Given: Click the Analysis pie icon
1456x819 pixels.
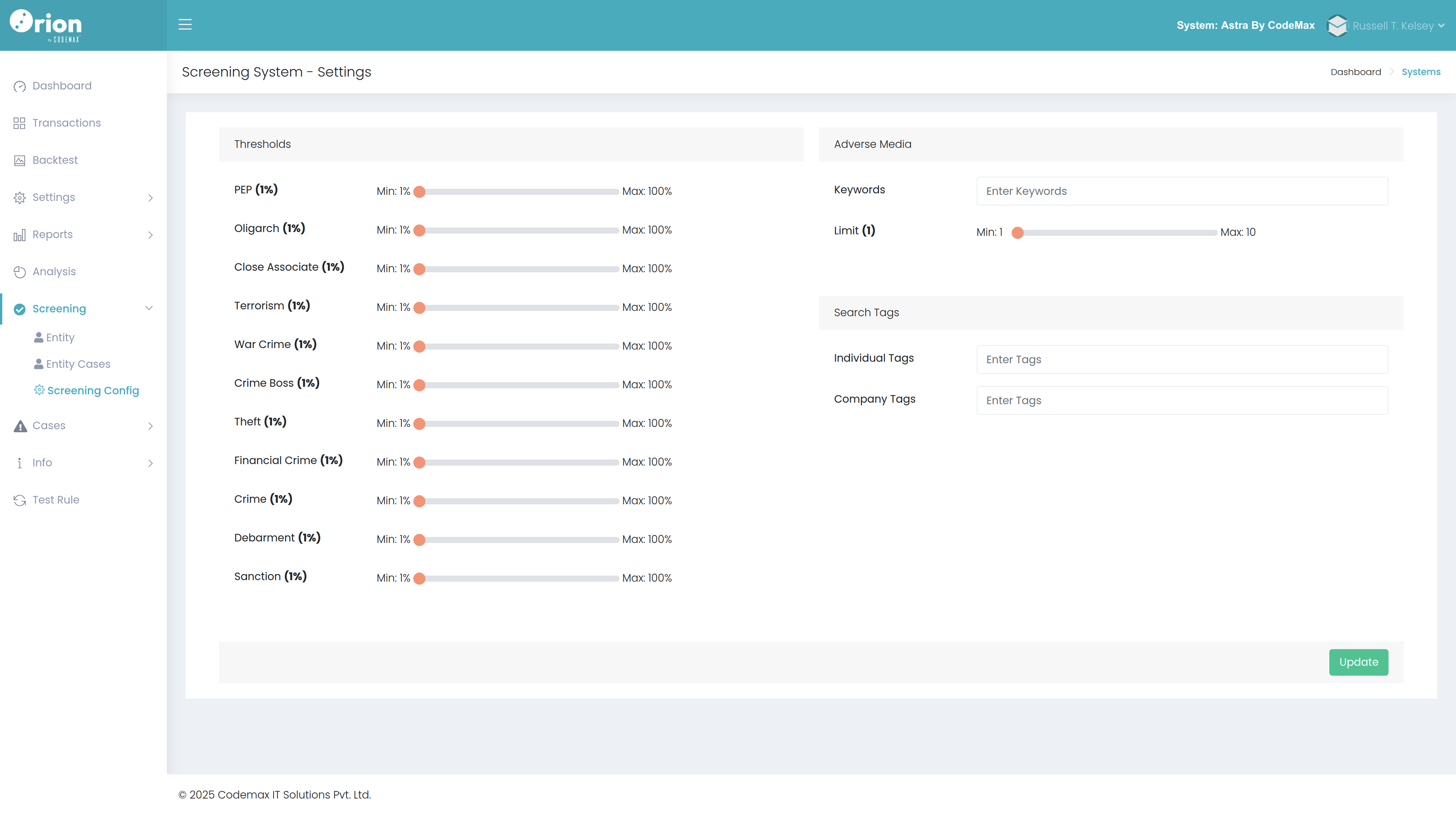Looking at the screenshot, I should (x=20, y=272).
